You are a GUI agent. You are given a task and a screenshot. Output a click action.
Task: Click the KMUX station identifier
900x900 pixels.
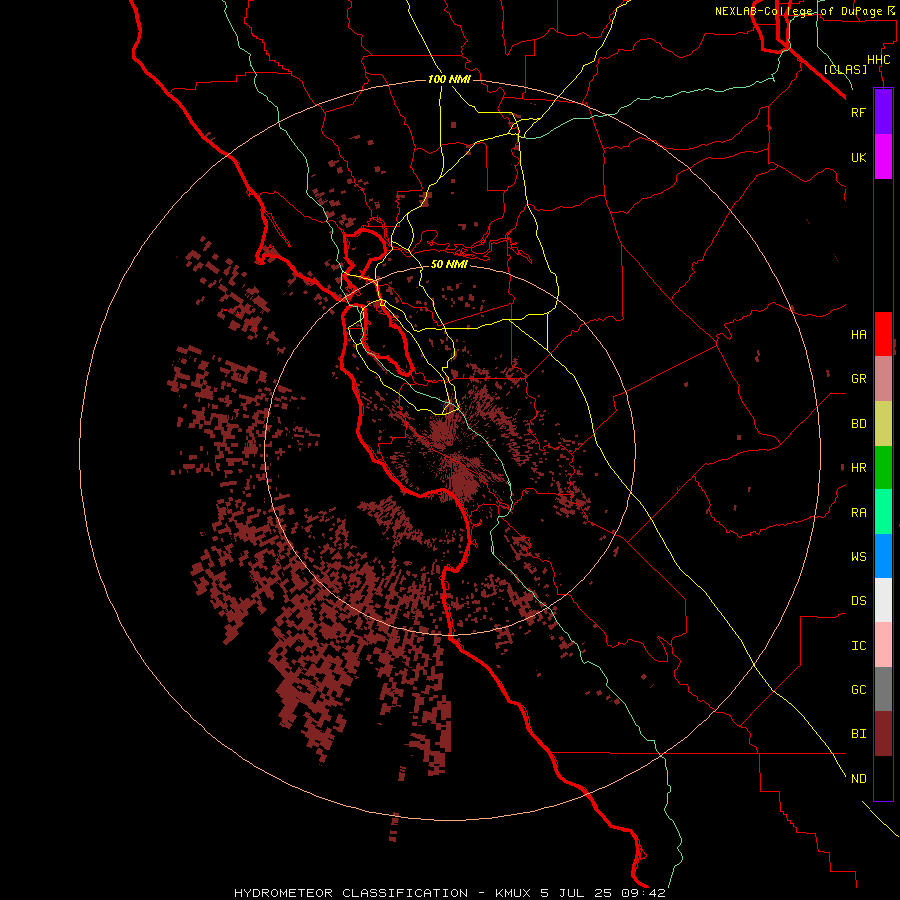click(x=514, y=893)
